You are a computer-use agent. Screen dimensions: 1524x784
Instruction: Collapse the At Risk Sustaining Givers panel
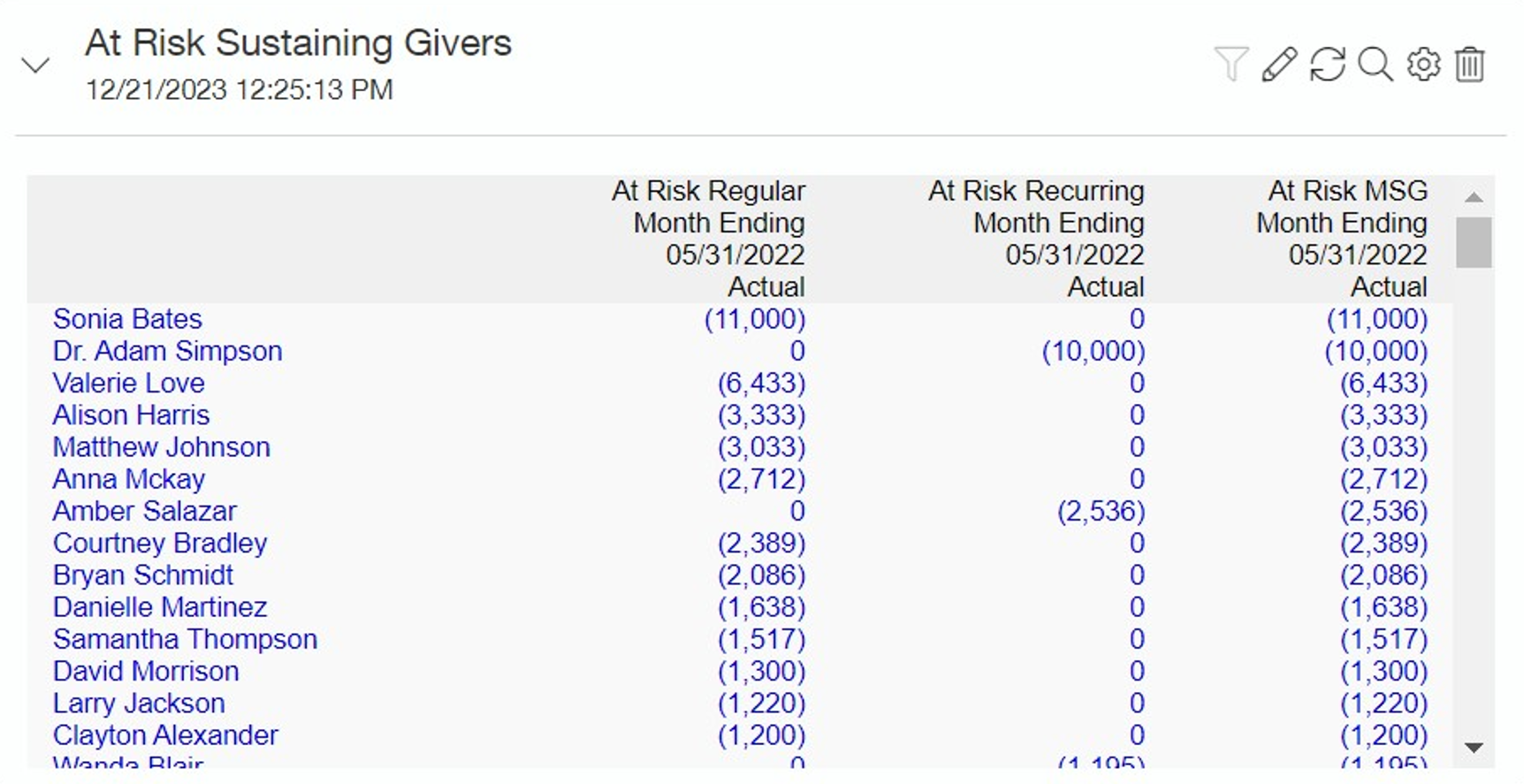(35, 65)
